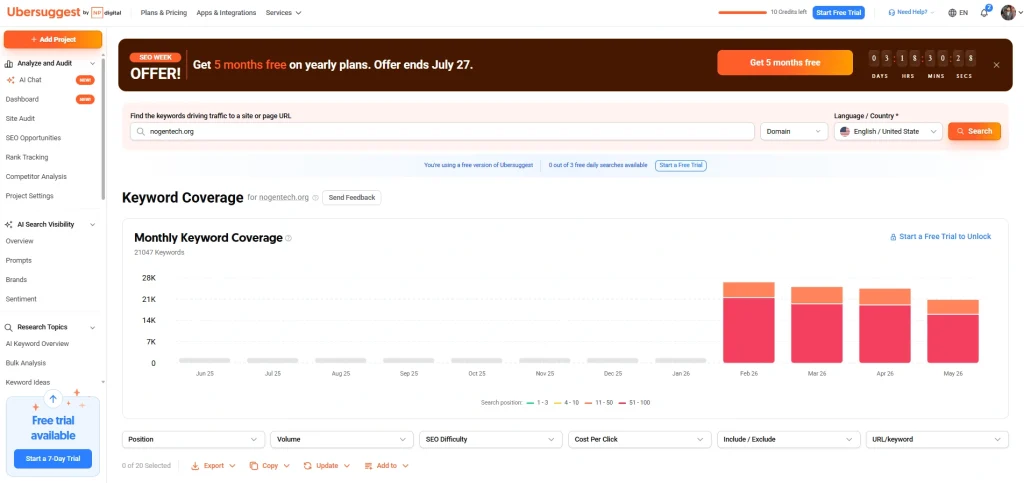Screen dimensions: 1024x483
Task: Click the Add to list icon
Action: point(368,466)
